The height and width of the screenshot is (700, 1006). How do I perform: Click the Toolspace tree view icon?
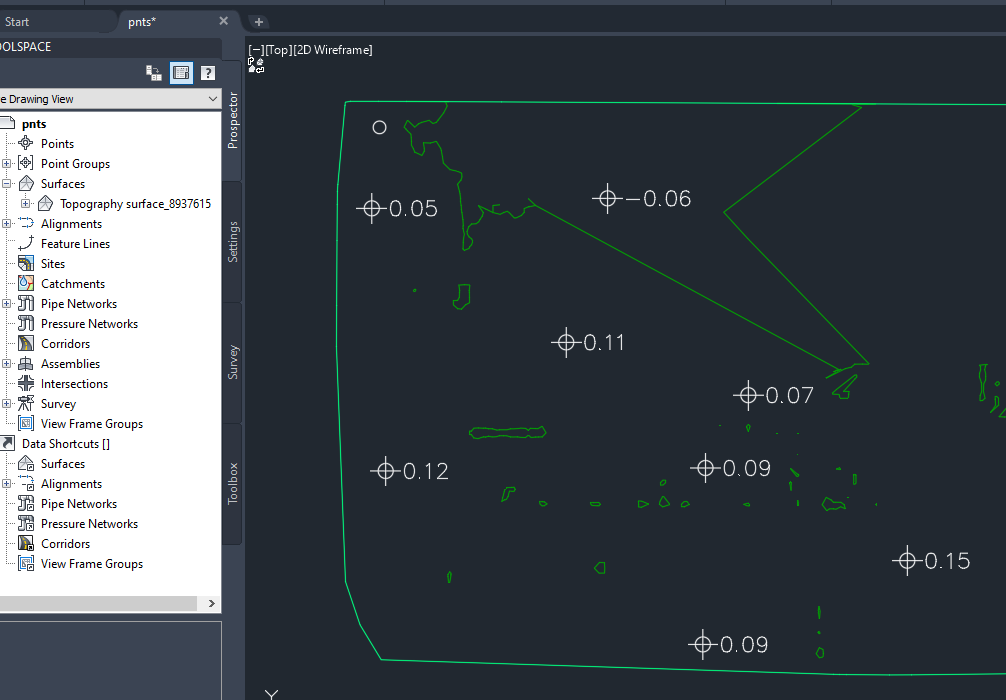pos(154,73)
